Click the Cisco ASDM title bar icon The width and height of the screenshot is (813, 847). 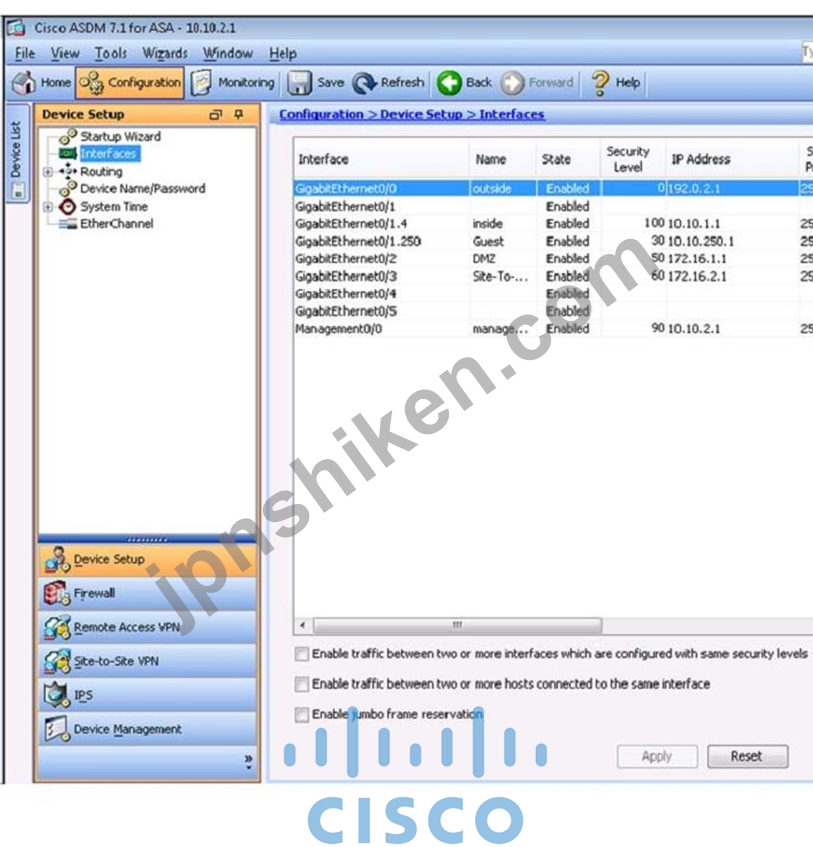click(x=16, y=27)
